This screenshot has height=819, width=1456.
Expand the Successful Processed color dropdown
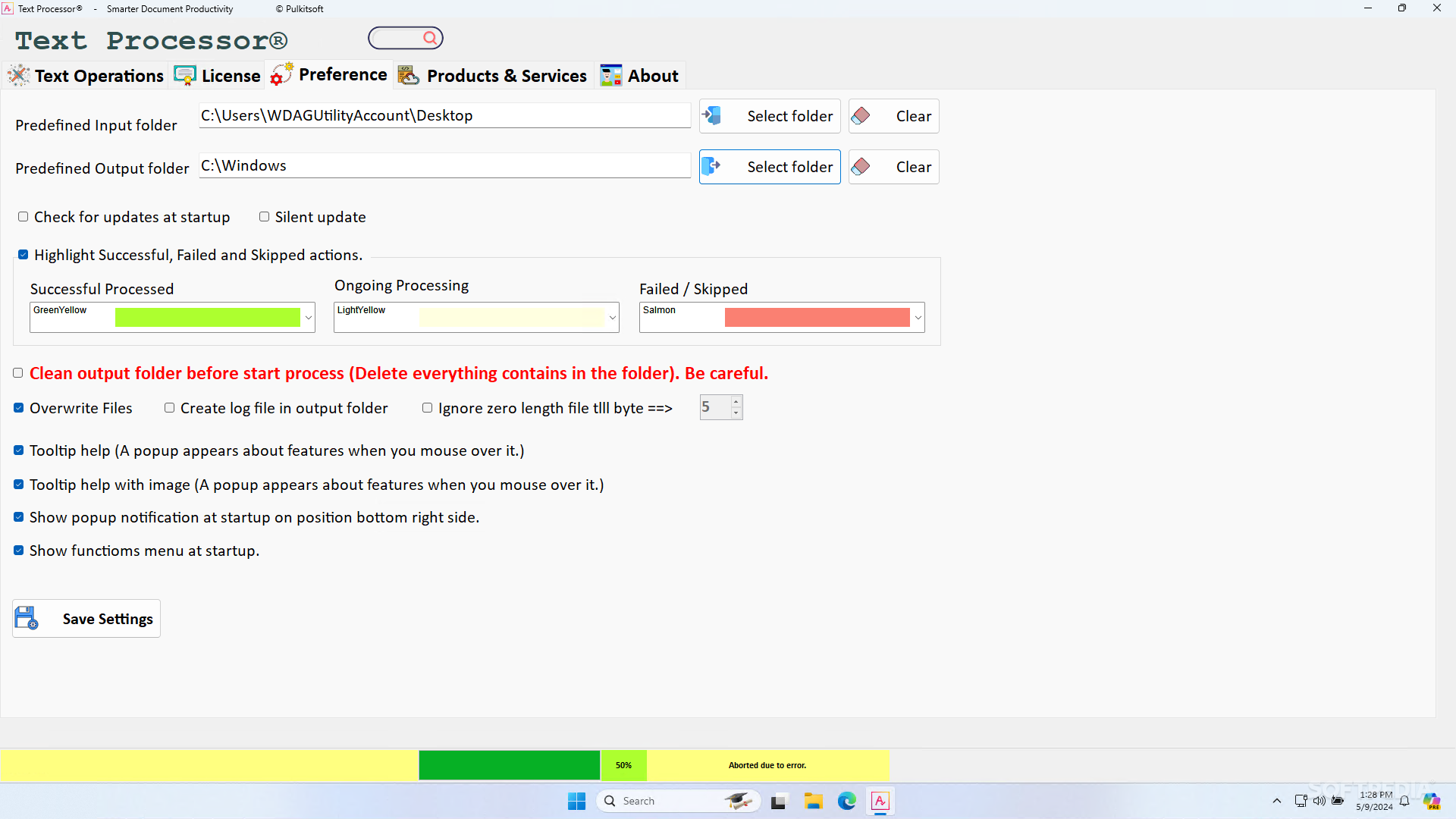click(x=309, y=318)
